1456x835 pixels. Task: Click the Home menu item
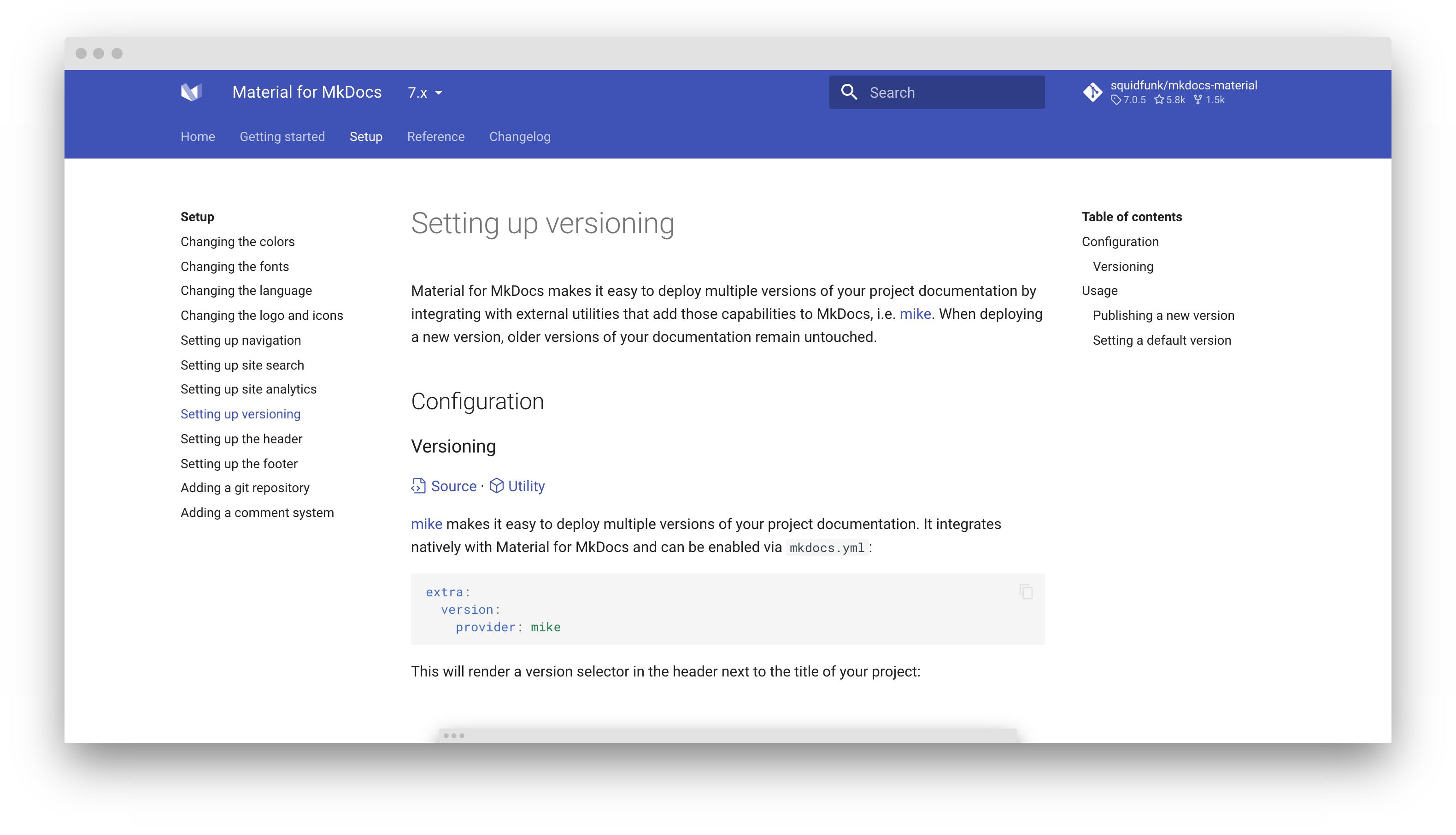[197, 137]
